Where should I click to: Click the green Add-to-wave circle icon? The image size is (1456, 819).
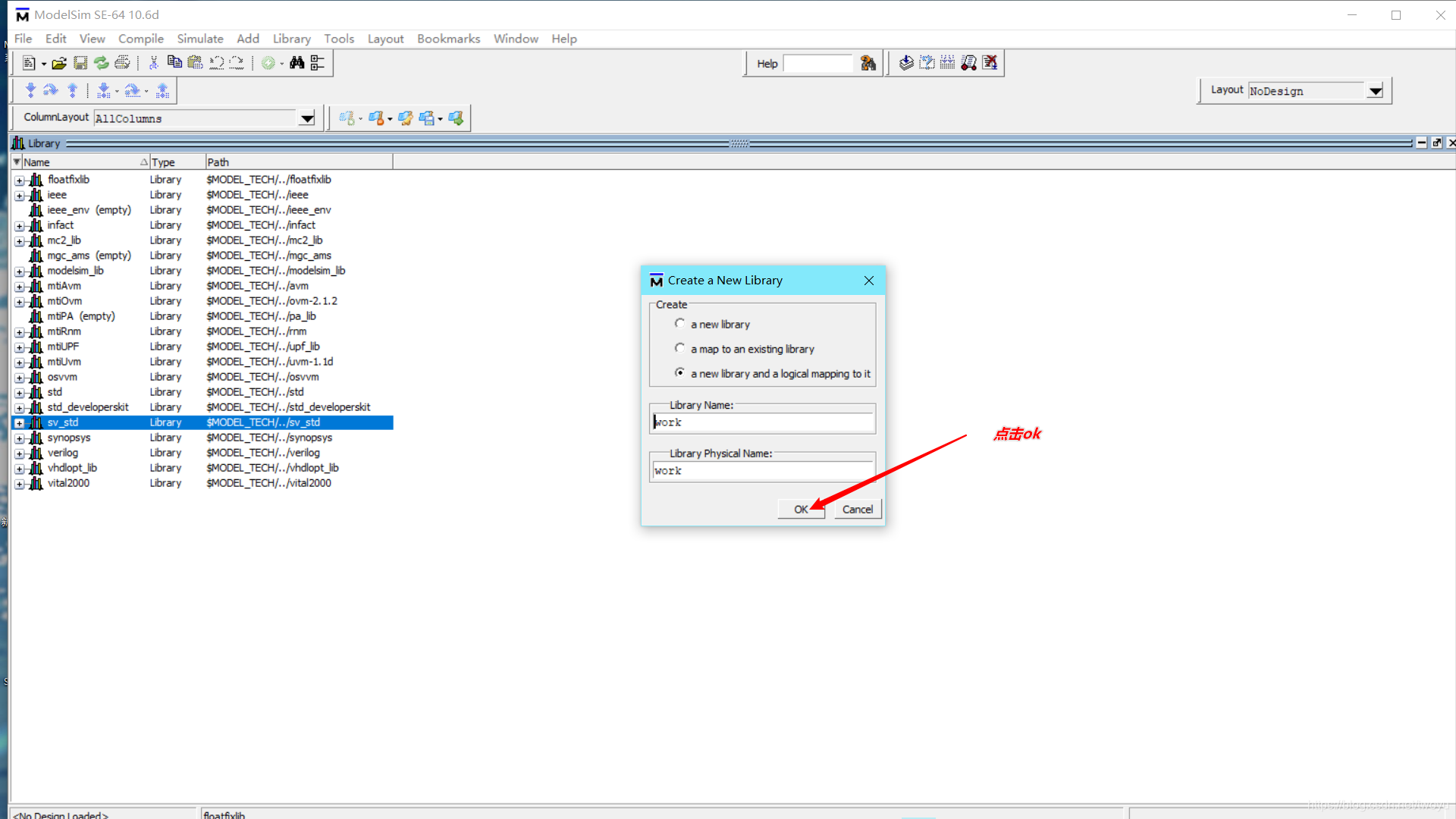(x=268, y=63)
